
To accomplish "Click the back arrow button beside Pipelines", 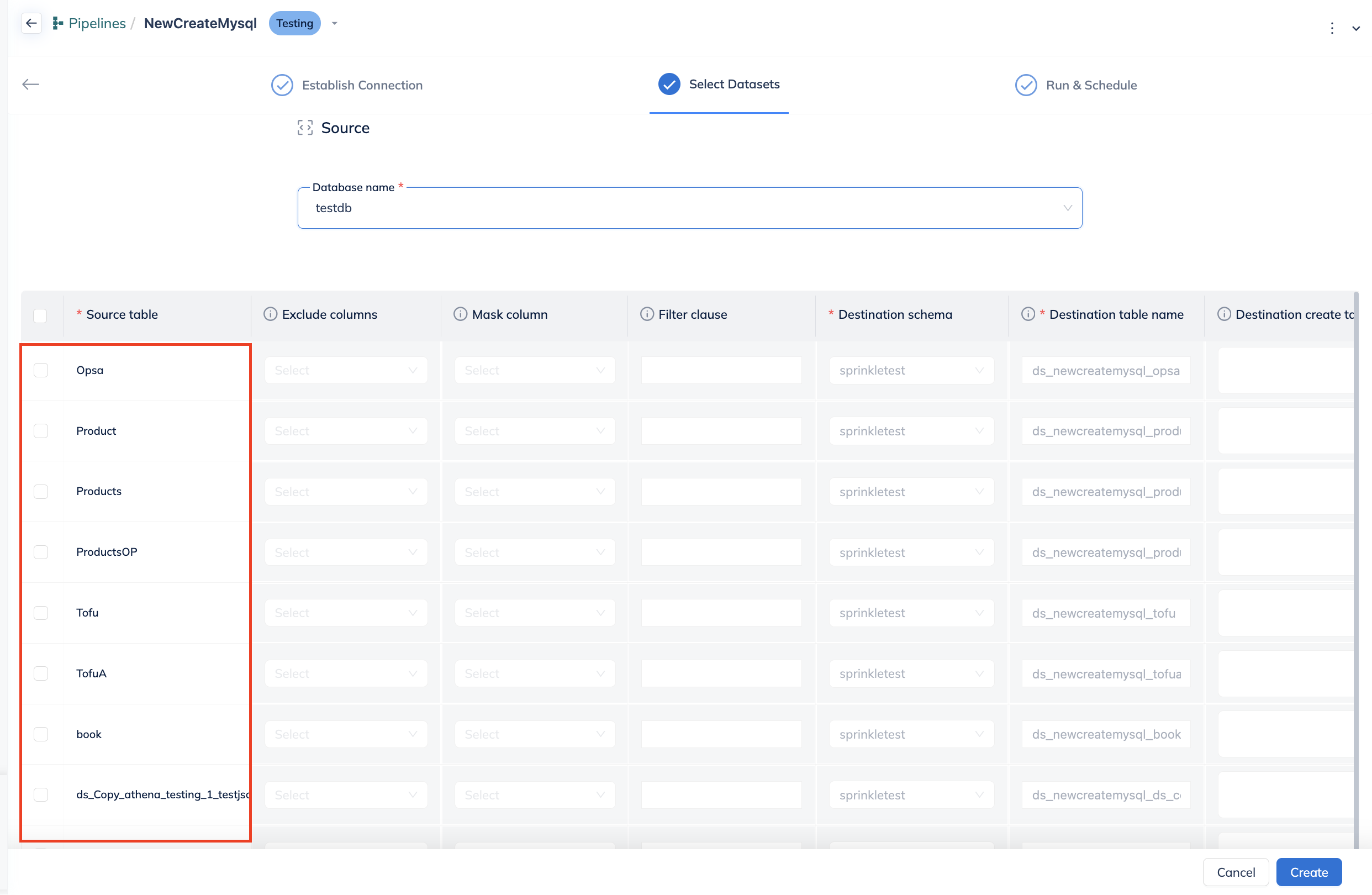I will pos(31,23).
